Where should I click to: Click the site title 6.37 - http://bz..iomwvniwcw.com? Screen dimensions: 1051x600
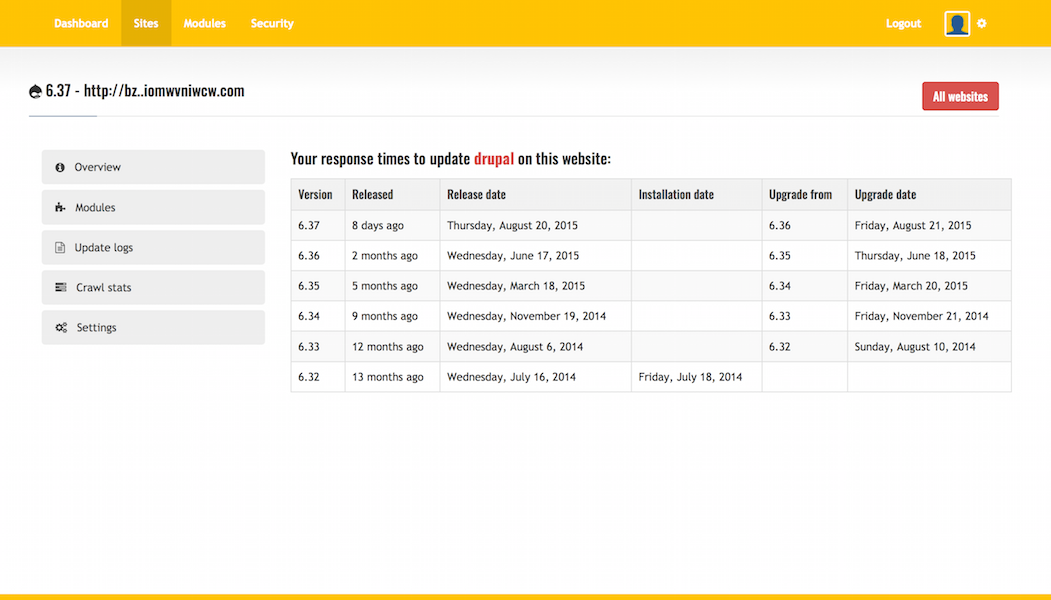(145, 91)
